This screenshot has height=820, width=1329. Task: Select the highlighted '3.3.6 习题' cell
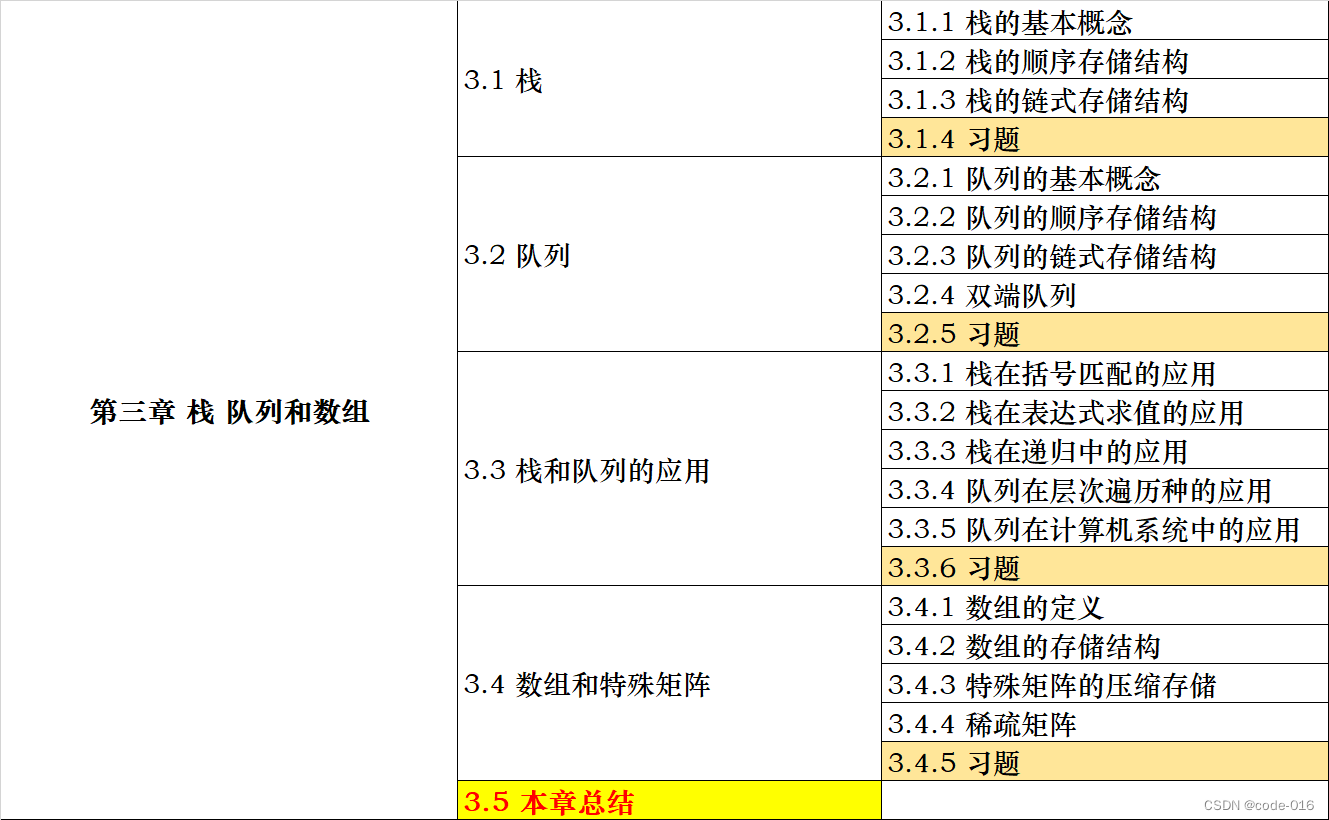click(x=1105, y=567)
